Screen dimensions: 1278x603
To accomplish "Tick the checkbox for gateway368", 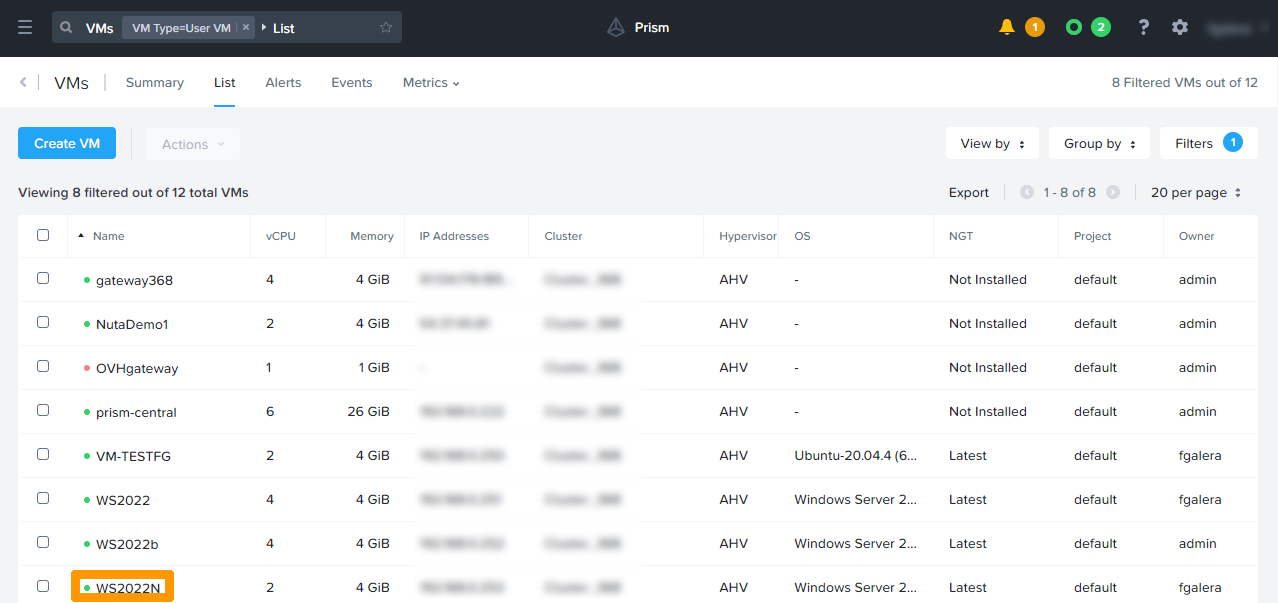I will [x=43, y=278].
